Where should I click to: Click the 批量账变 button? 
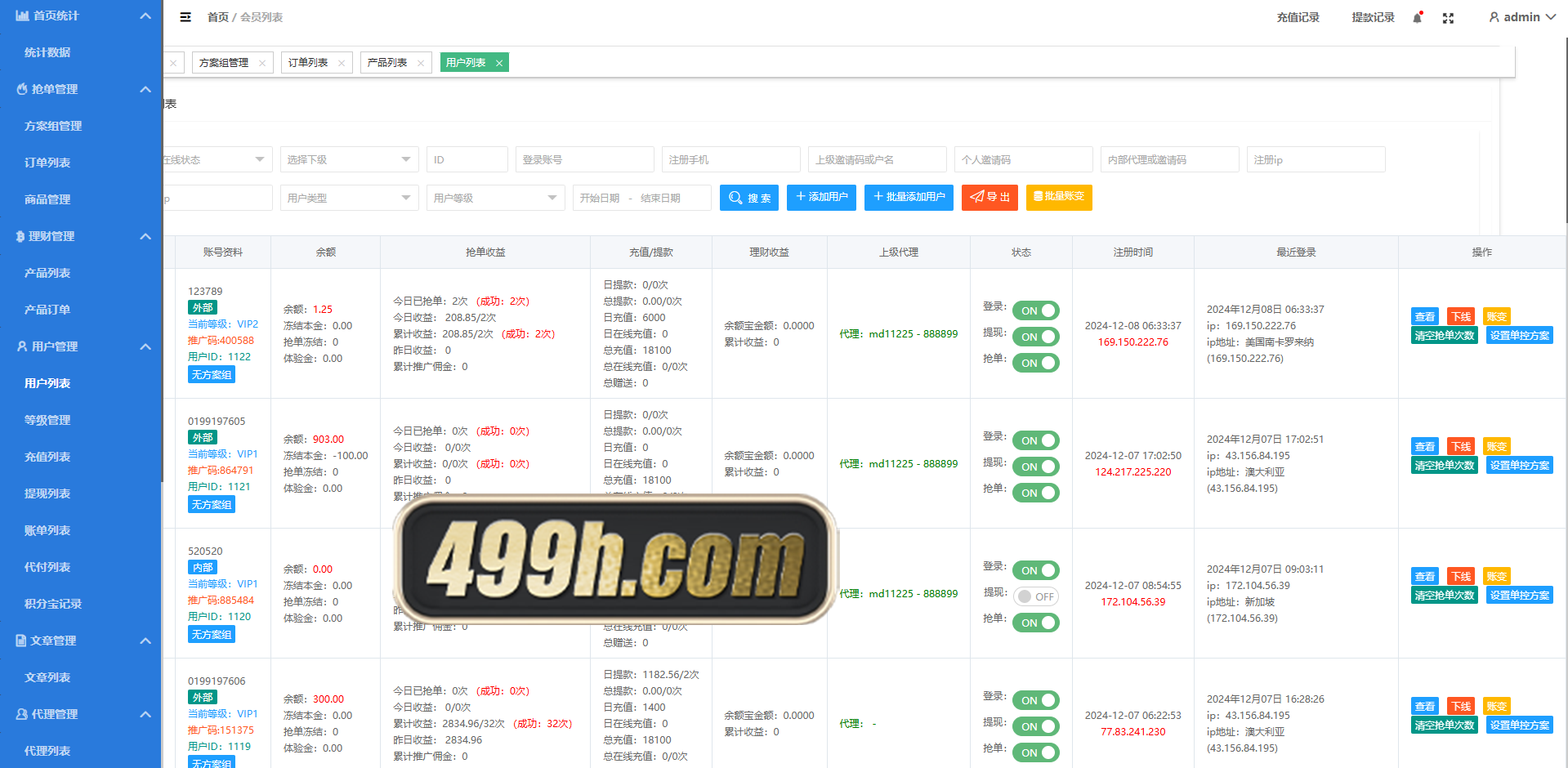pos(1059,197)
